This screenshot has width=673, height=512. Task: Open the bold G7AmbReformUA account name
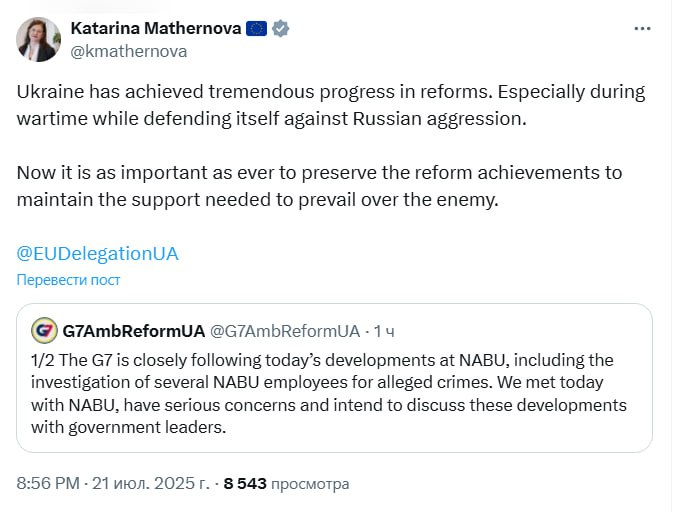pyautogui.click(x=132, y=331)
